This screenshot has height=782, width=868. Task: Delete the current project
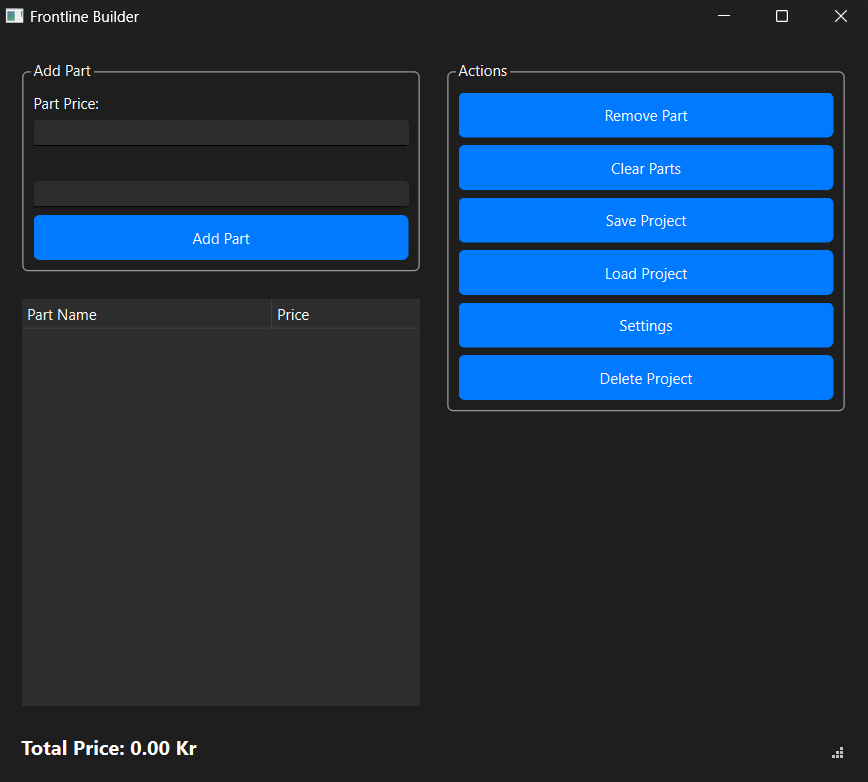click(x=645, y=378)
